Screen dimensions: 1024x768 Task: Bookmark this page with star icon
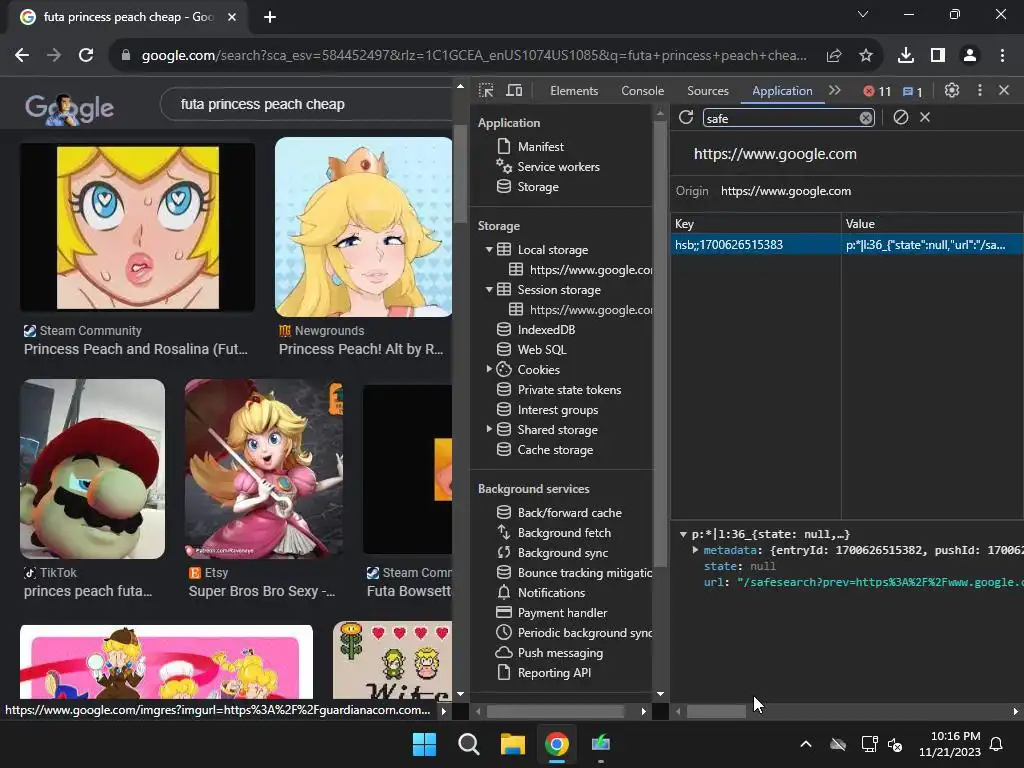[x=866, y=56]
